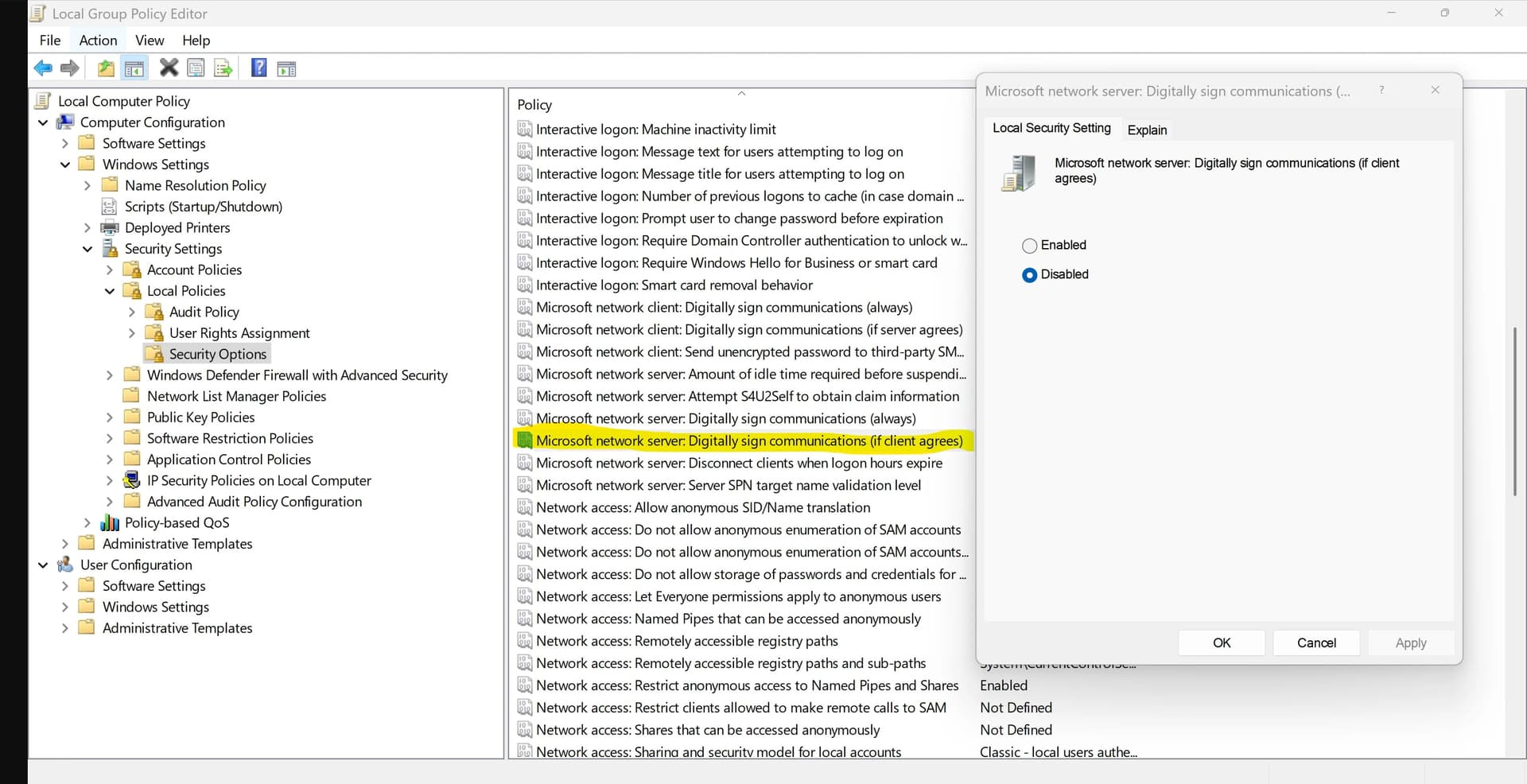The image size is (1527, 784).
Task: Click the policy list vertical scrollbar
Action: pos(1514,411)
